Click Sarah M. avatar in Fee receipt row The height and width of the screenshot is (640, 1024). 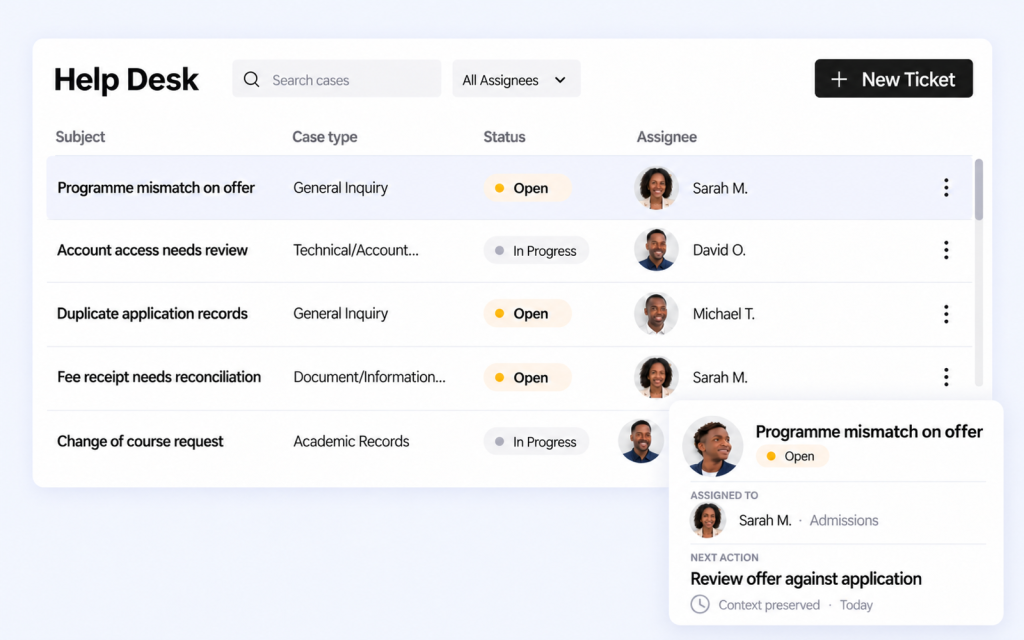click(656, 377)
